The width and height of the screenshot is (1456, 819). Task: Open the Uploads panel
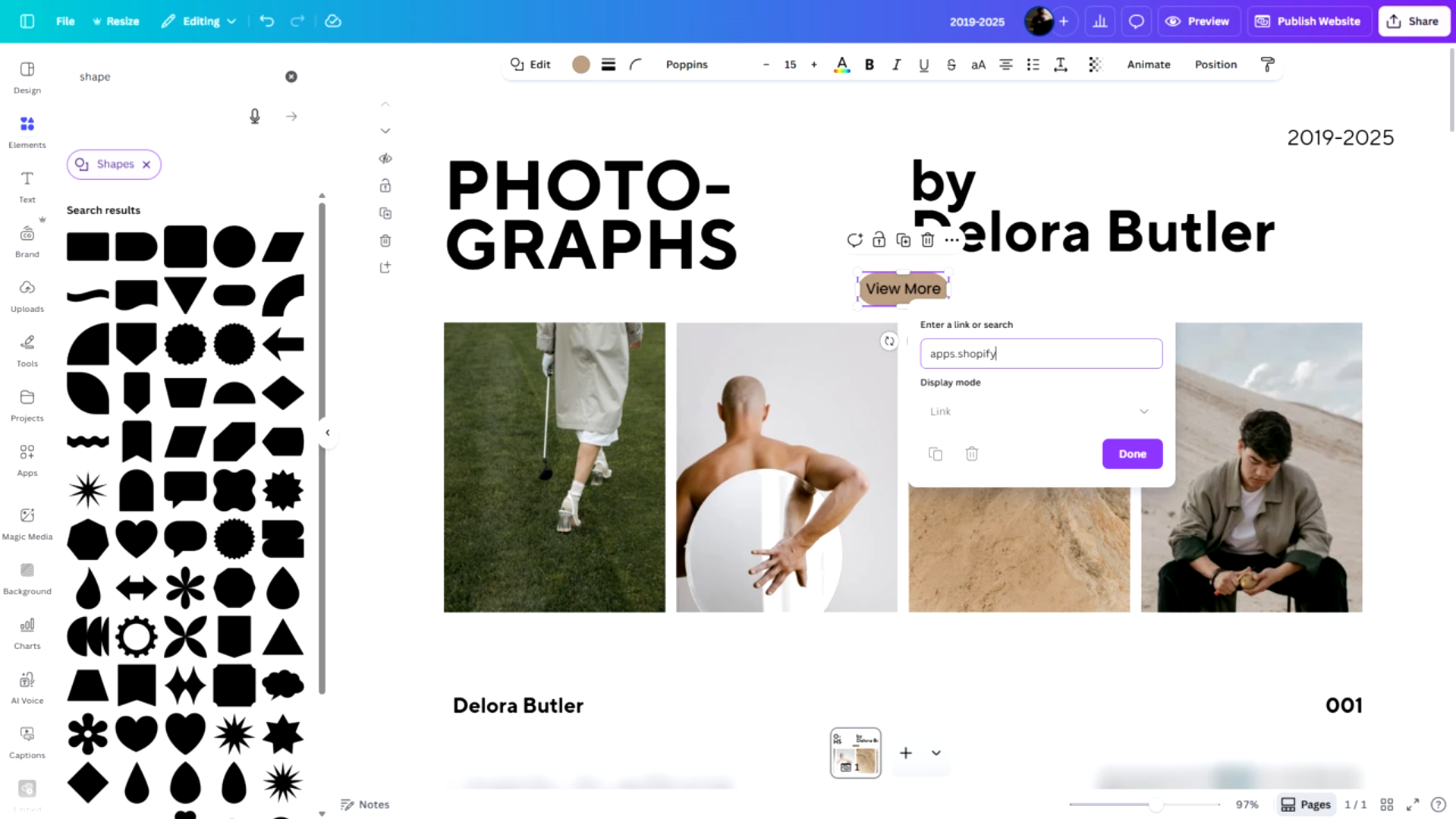pos(27,295)
